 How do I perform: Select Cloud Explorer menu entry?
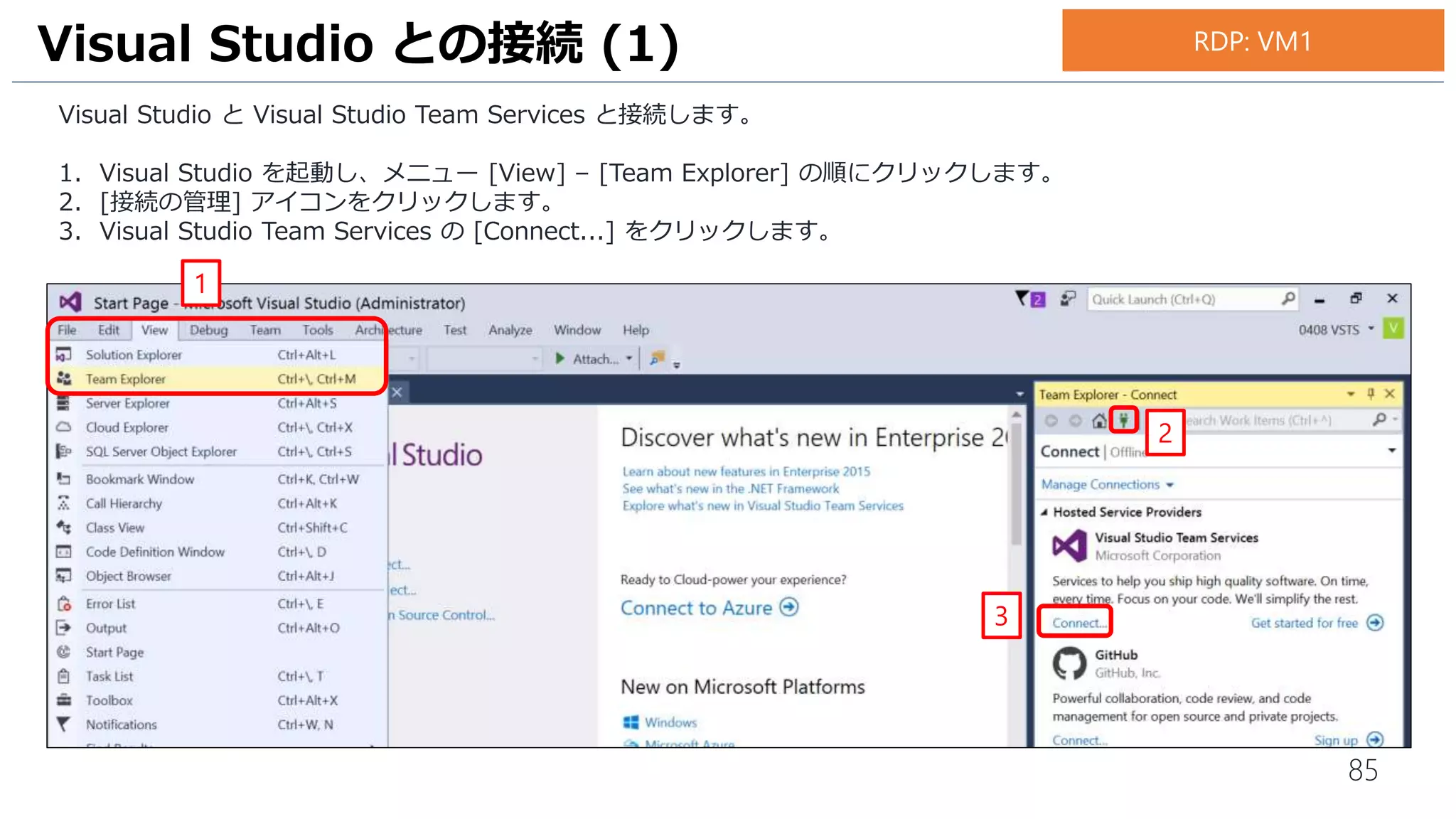pyautogui.click(x=218, y=427)
